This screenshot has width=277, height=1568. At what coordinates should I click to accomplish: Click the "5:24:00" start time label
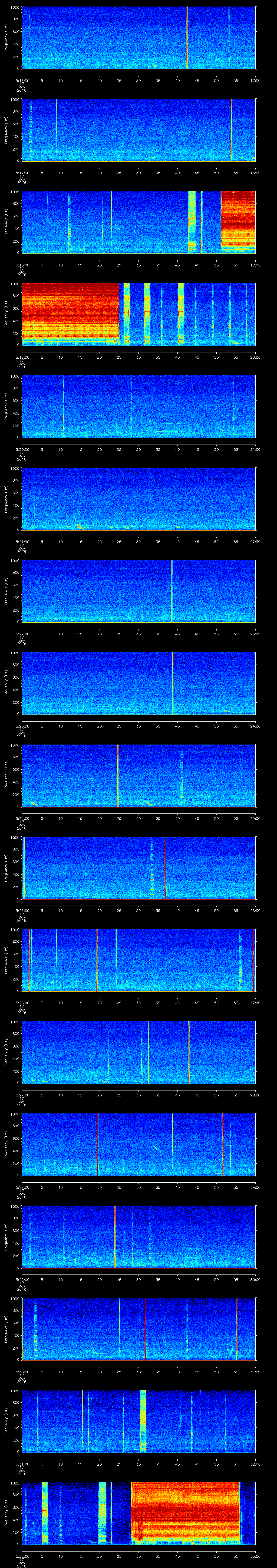point(22,819)
